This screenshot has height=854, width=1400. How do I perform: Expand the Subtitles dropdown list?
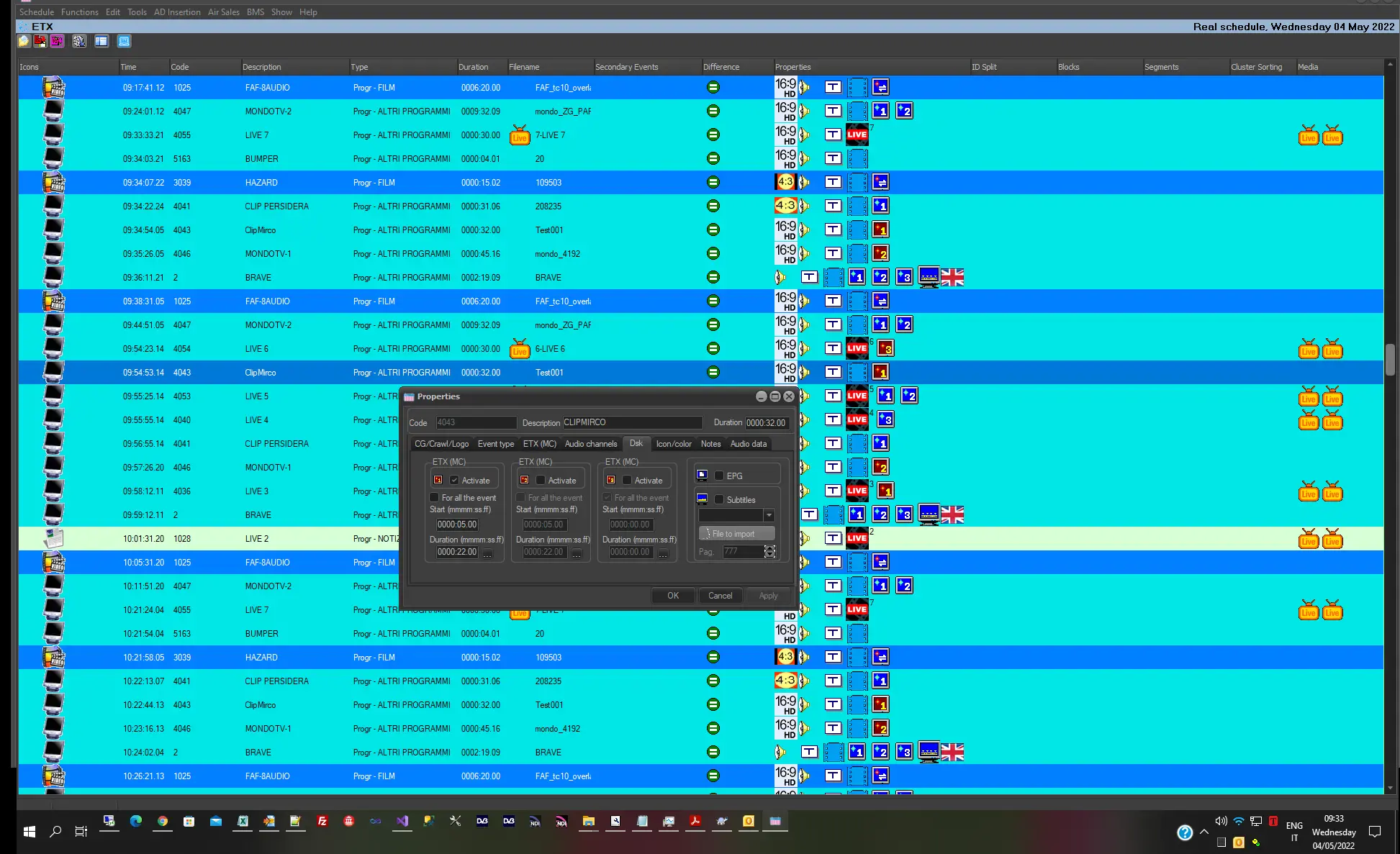769,515
